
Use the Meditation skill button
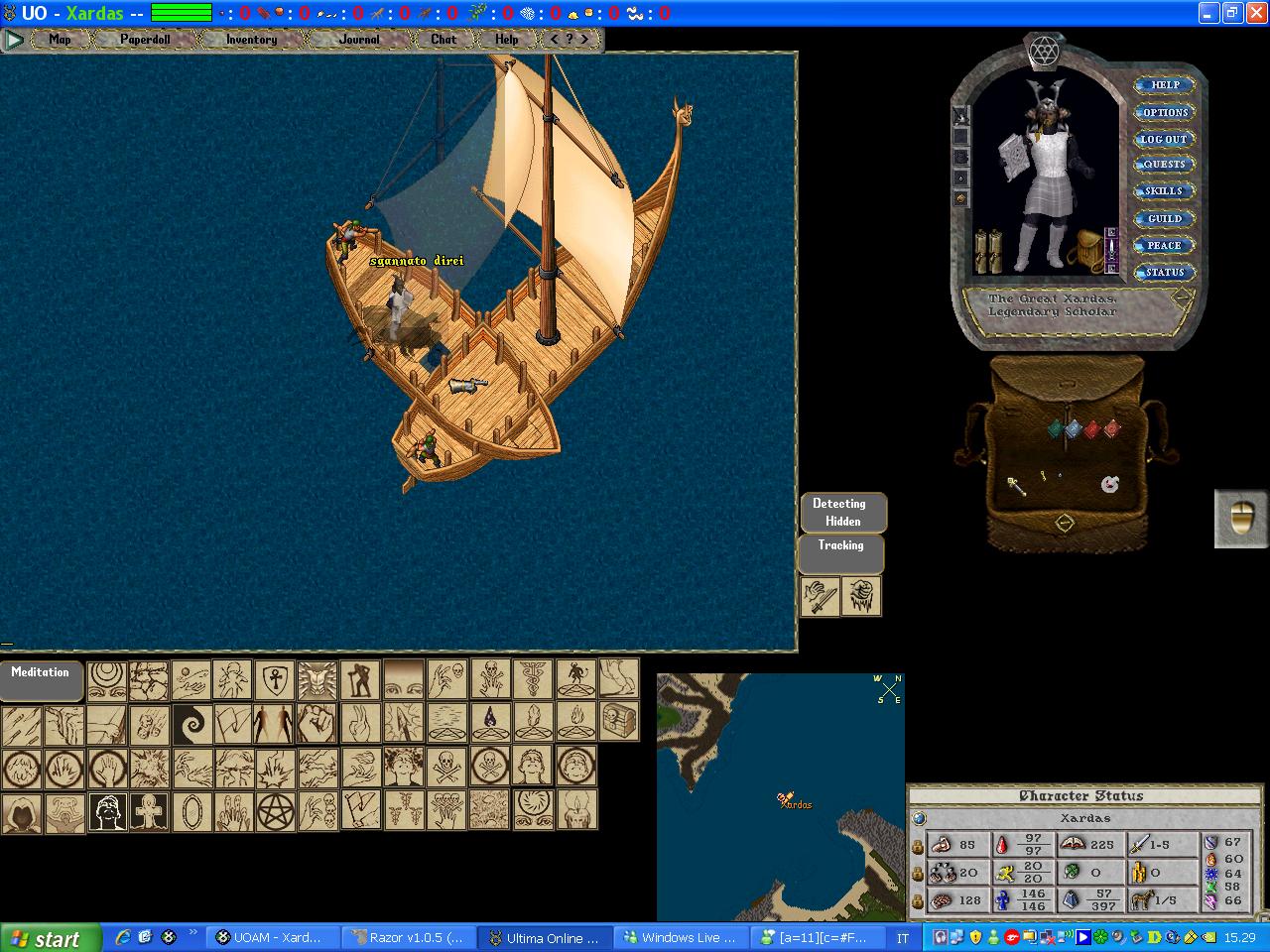(x=41, y=680)
